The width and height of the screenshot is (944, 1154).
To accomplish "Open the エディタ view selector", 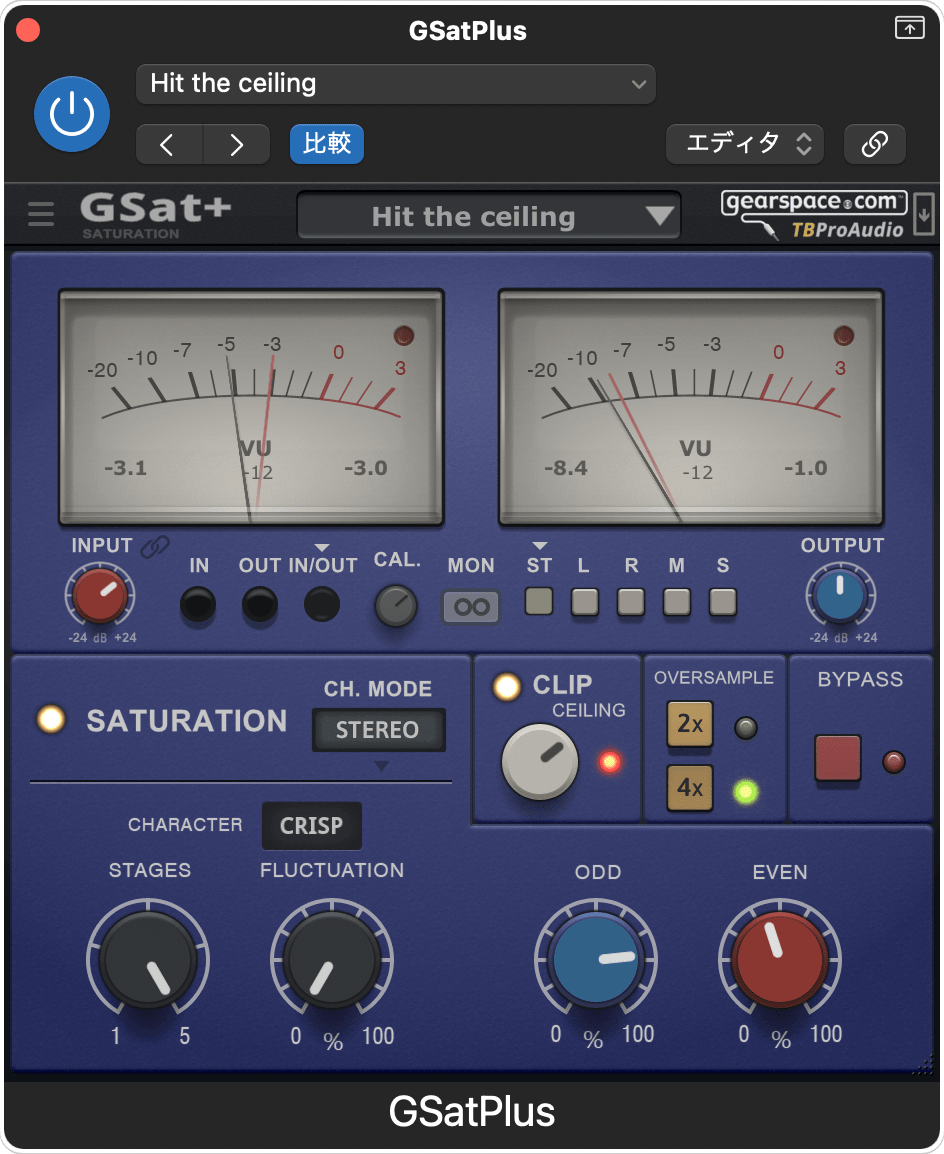I will (x=744, y=144).
